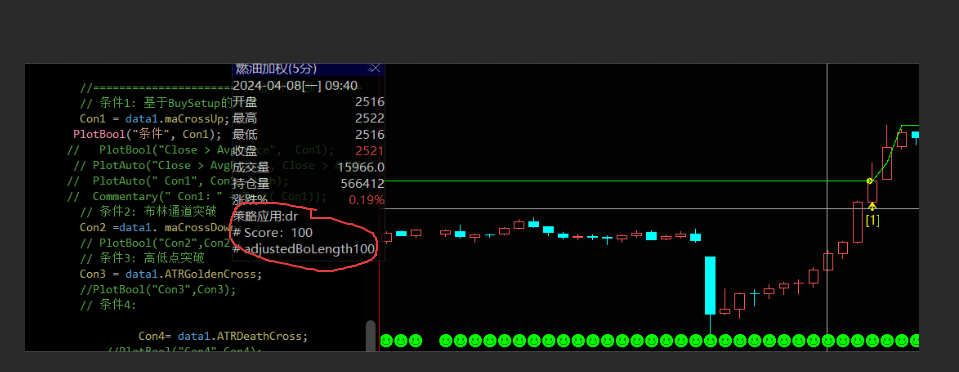Select the yellow circle on green line

(870, 181)
